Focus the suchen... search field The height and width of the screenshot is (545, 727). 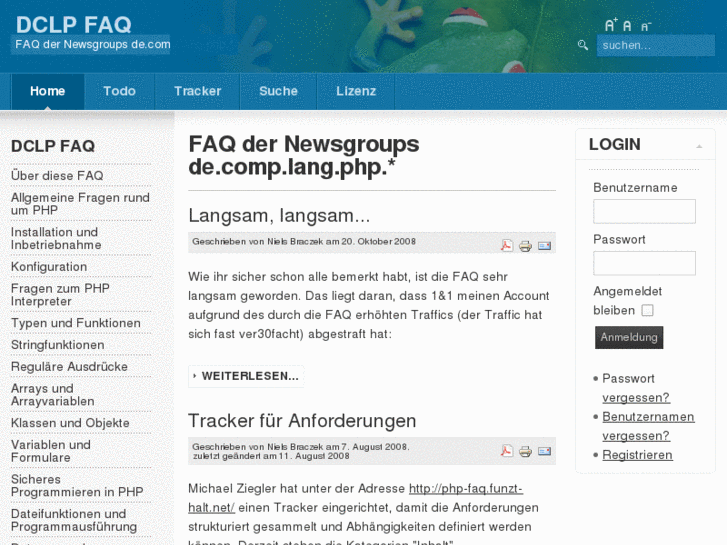[x=656, y=45]
